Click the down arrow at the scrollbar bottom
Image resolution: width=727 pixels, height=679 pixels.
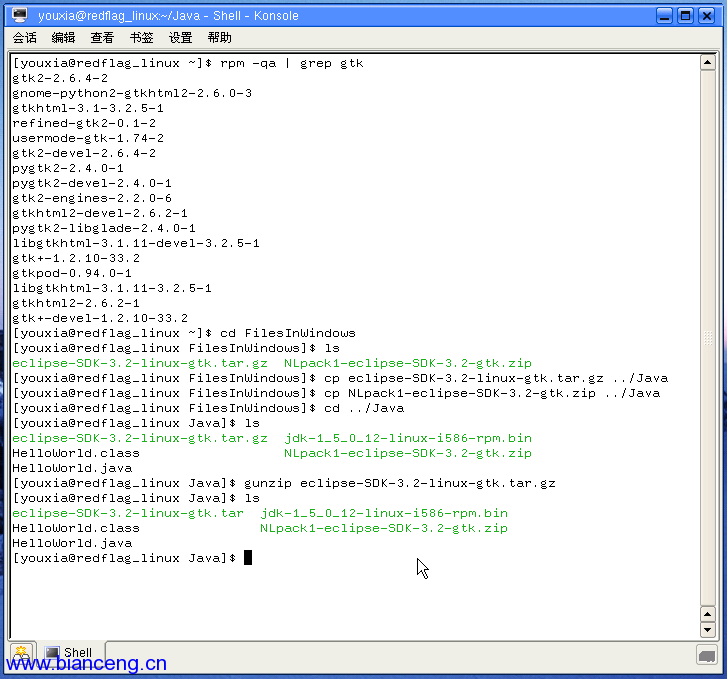point(708,630)
